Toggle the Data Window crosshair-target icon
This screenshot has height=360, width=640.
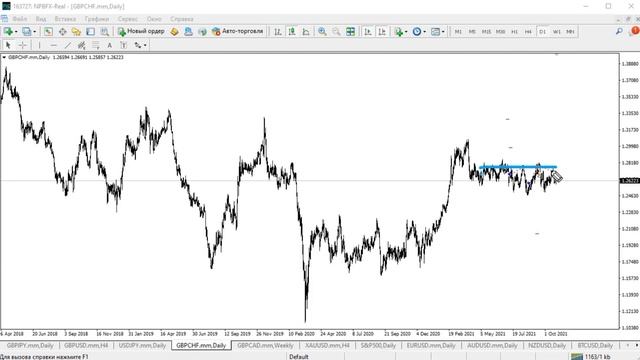62,31
